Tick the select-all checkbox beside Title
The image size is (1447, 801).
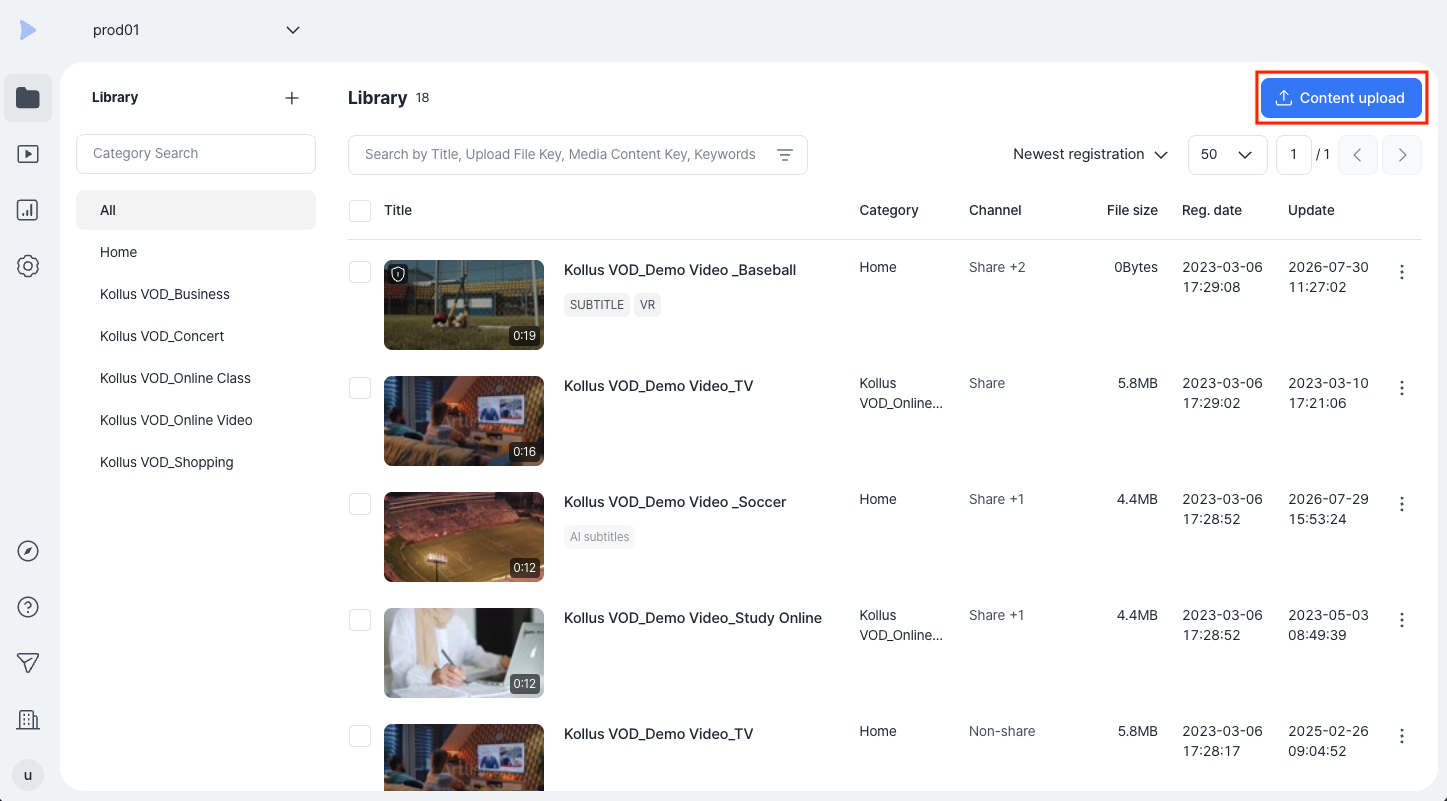pos(360,211)
